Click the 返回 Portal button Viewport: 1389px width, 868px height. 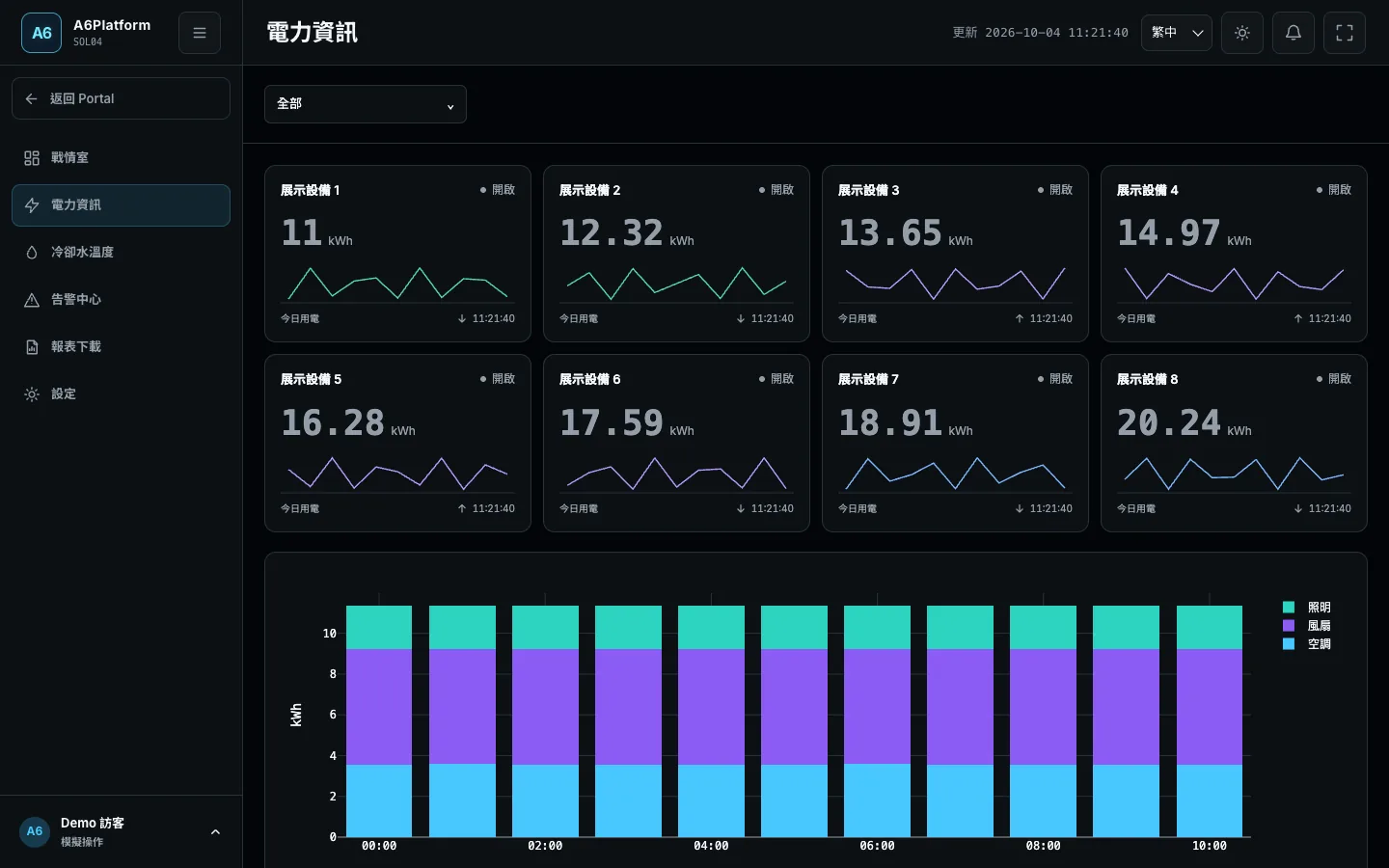pyautogui.click(x=121, y=98)
